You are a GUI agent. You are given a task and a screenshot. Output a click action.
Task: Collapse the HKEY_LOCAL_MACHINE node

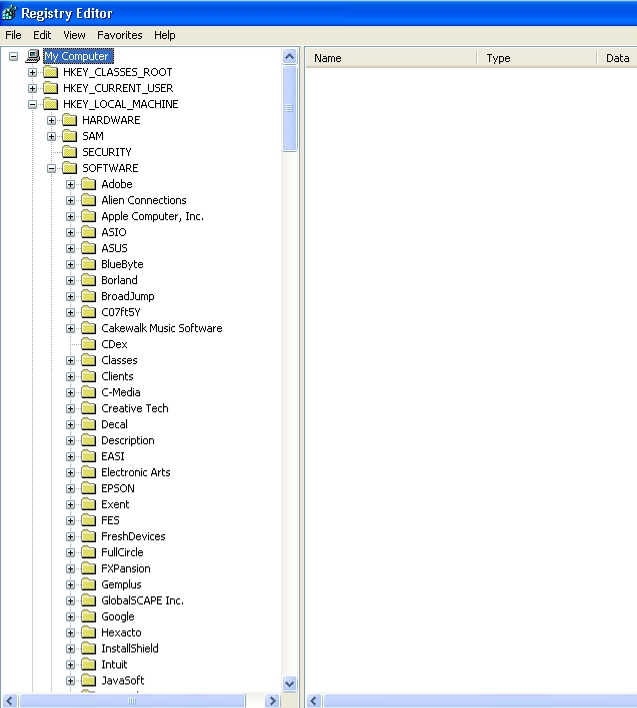(x=33, y=104)
